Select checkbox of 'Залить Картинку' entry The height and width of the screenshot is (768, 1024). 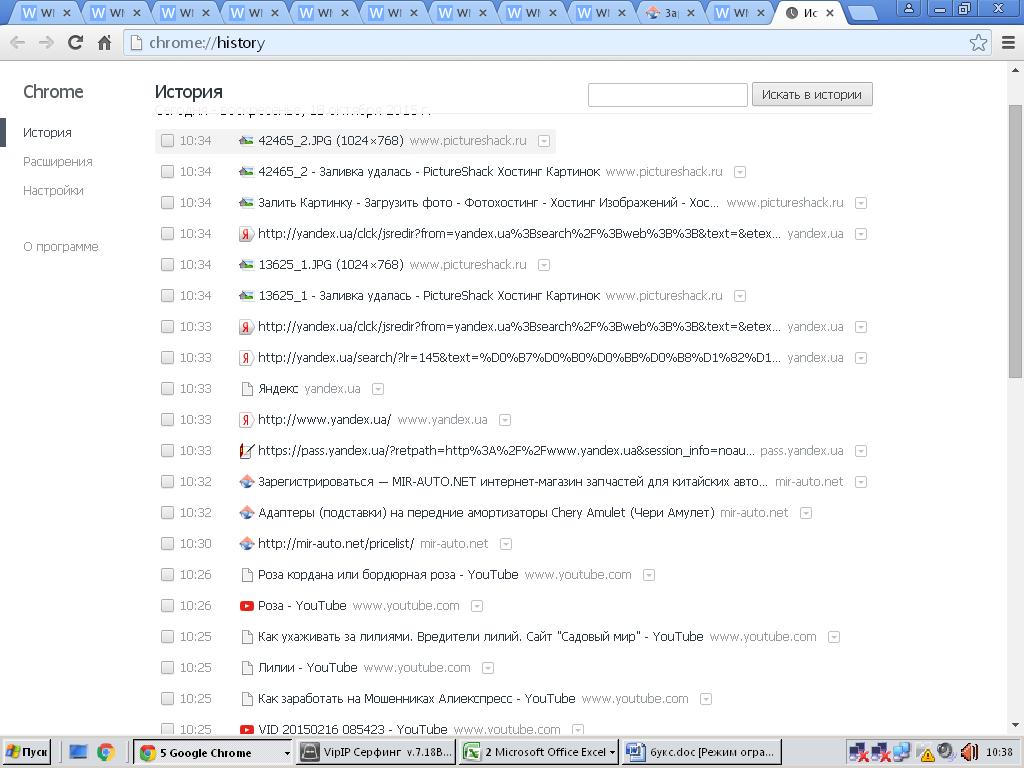coord(167,202)
